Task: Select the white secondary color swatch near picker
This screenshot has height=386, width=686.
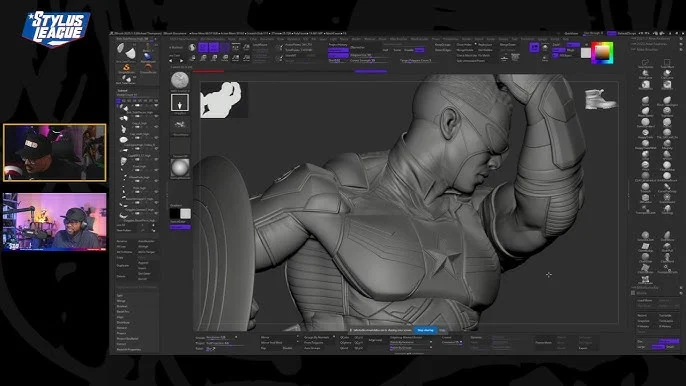Action: (586, 53)
